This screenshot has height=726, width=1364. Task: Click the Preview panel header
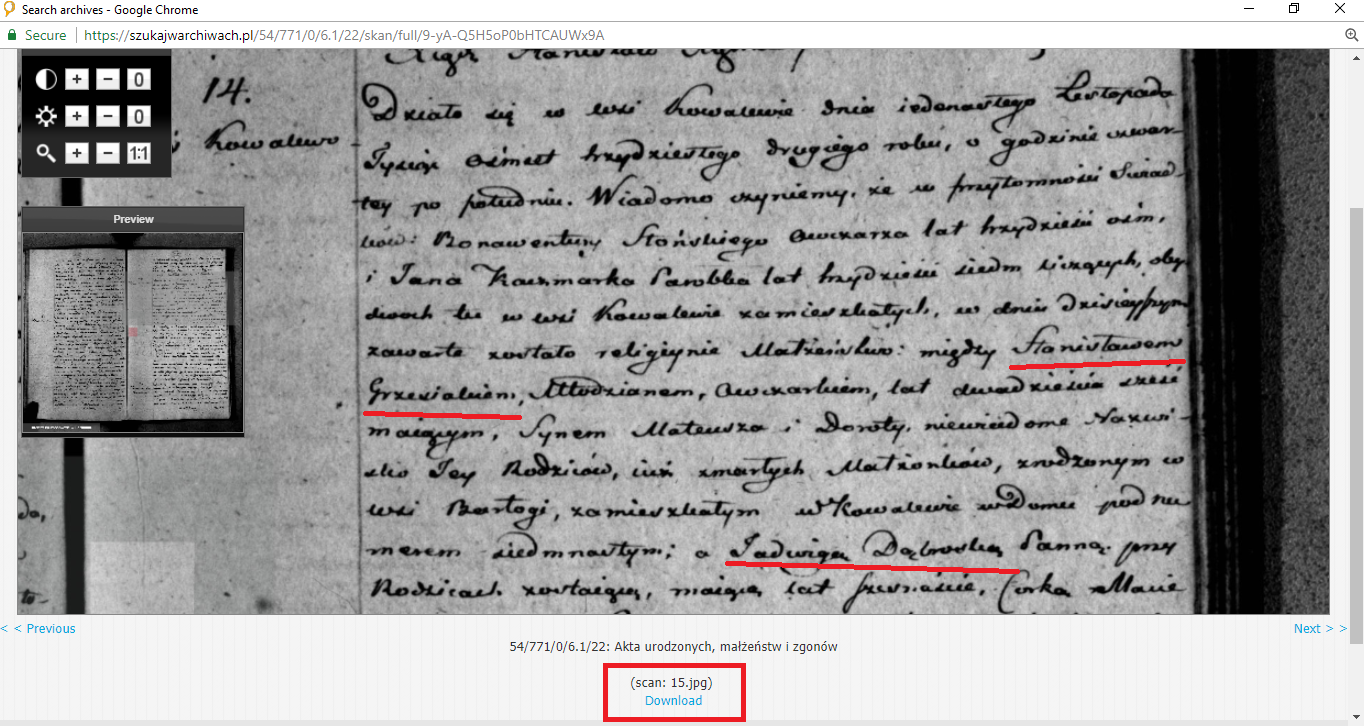[133, 219]
